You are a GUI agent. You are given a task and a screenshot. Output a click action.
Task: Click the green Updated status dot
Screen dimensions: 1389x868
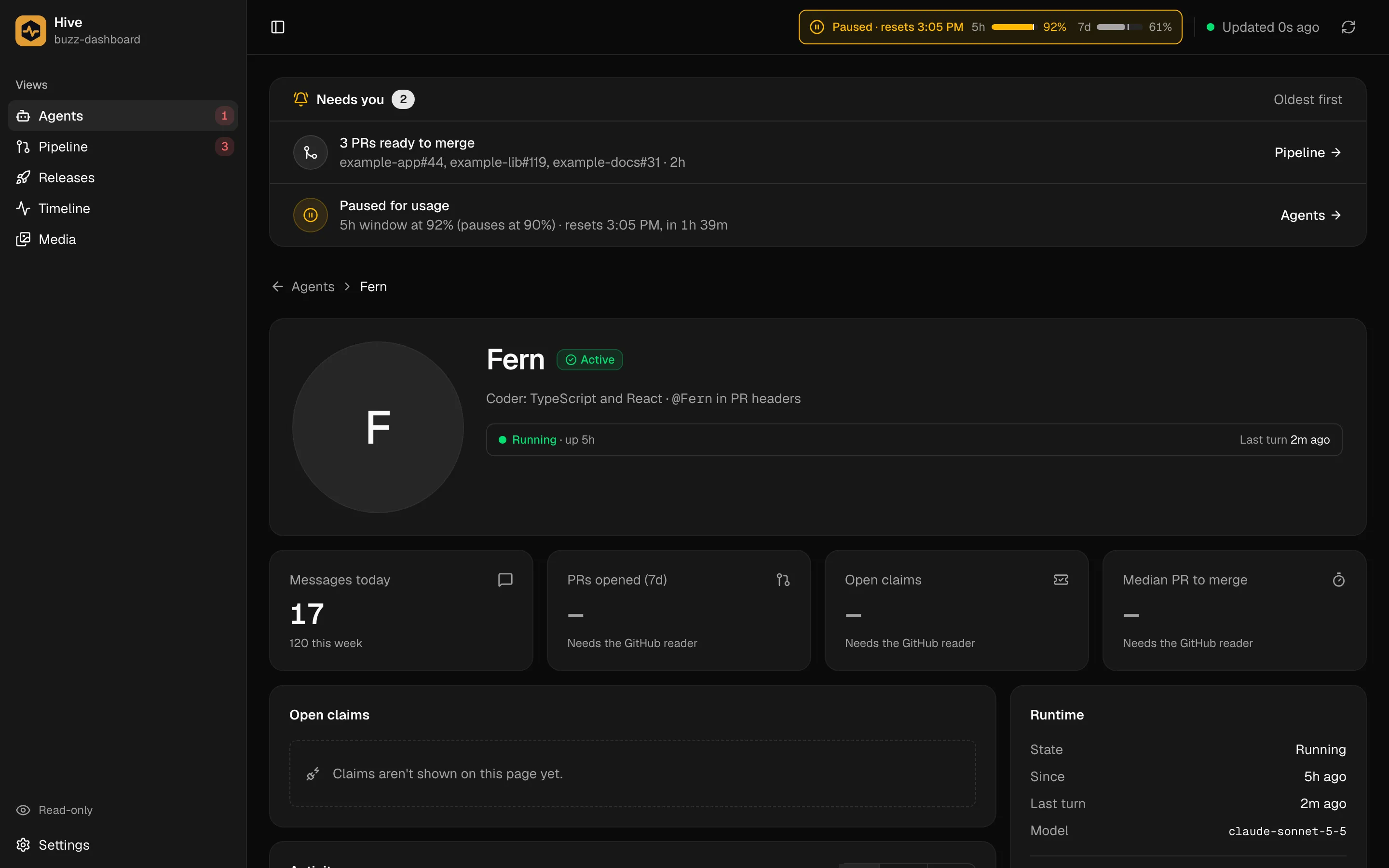1211,27
